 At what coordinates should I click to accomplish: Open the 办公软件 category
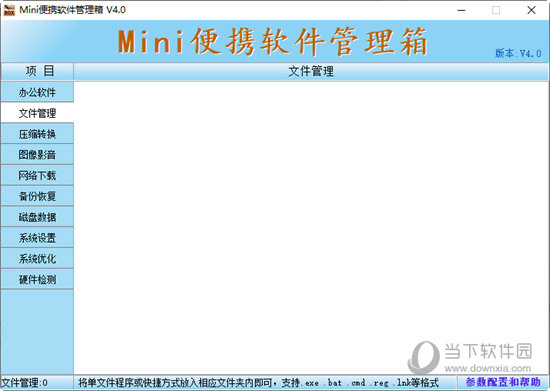click(37, 93)
